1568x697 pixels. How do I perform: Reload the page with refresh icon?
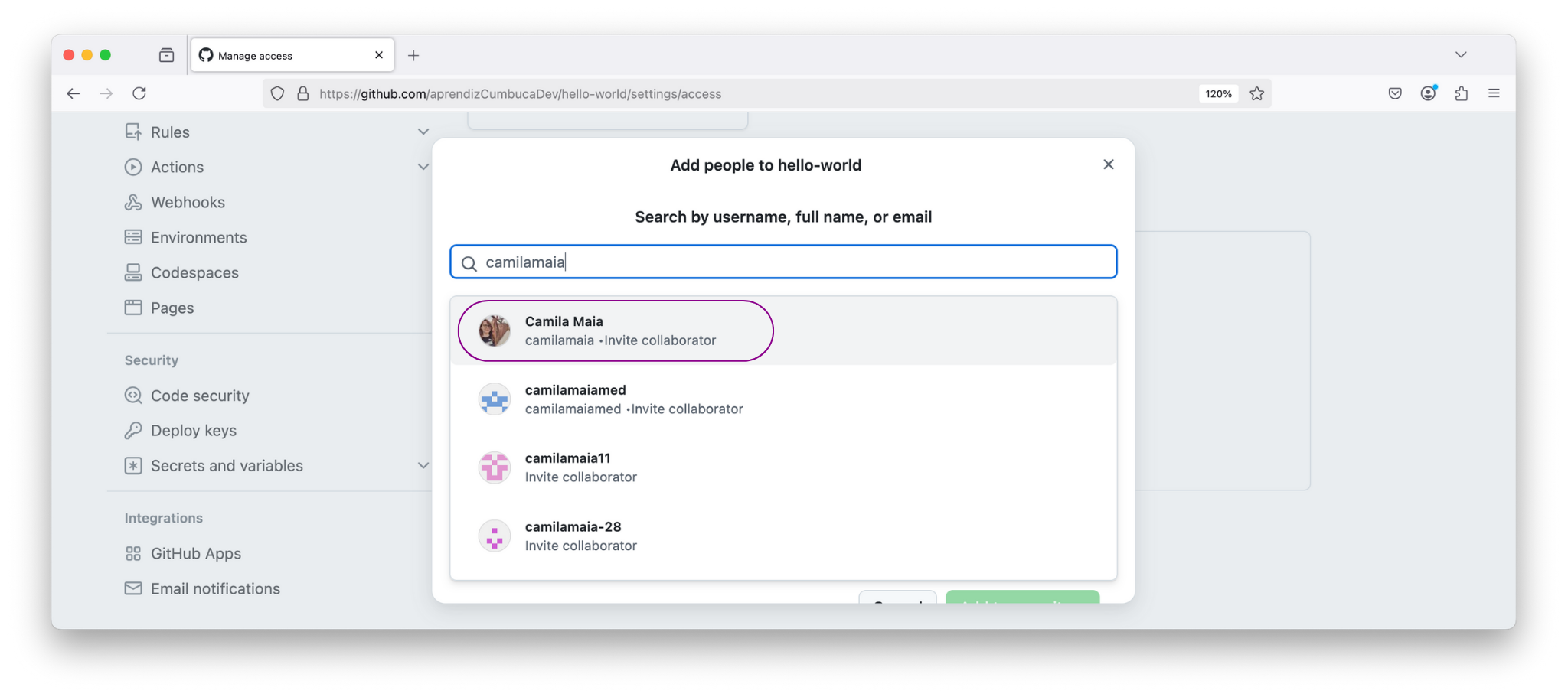(x=139, y=93)
